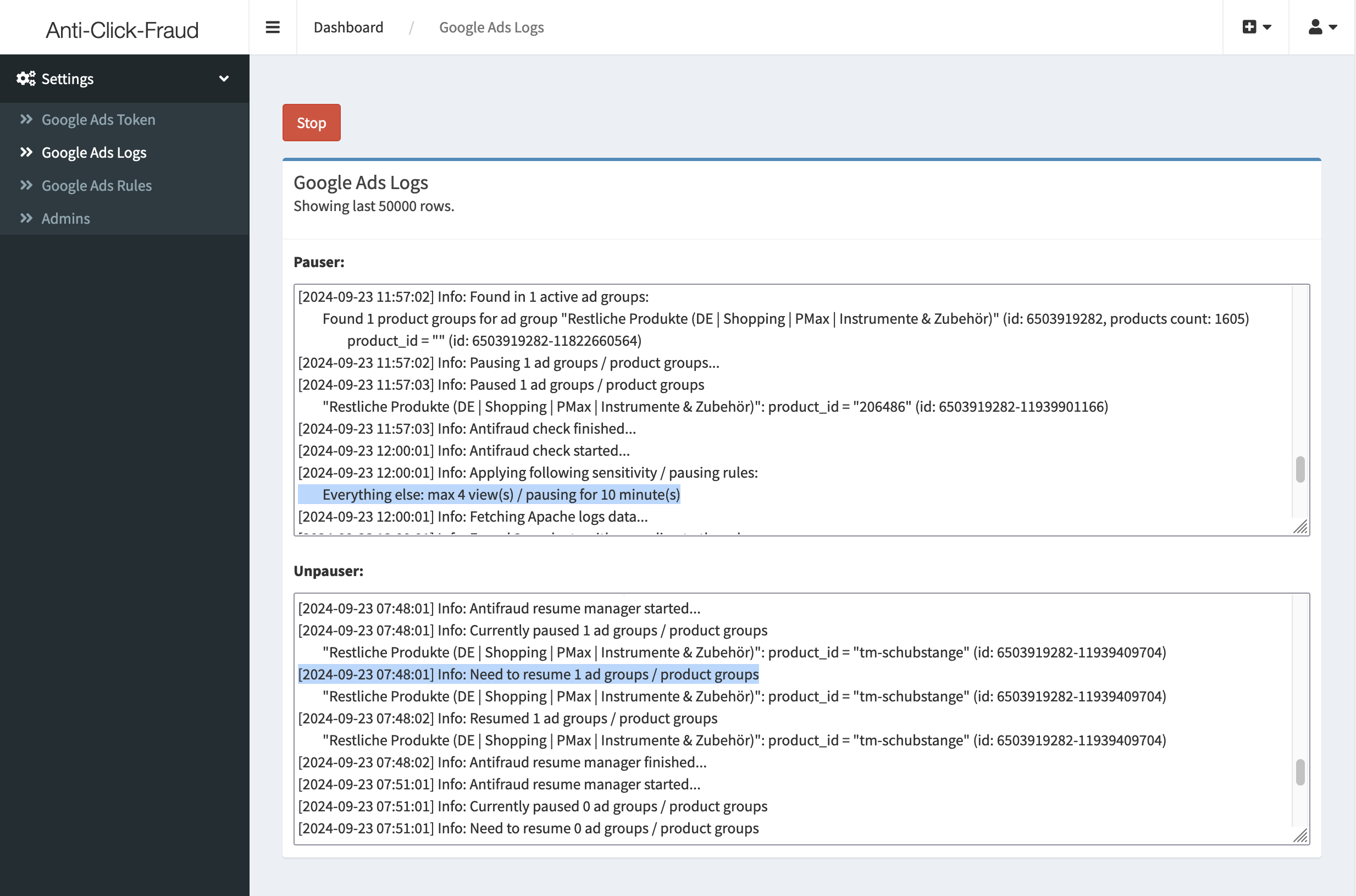This screenshot has width=1356, height=896.
Task: Click inside the Unpauser log textarea
Action: point(802,719)
